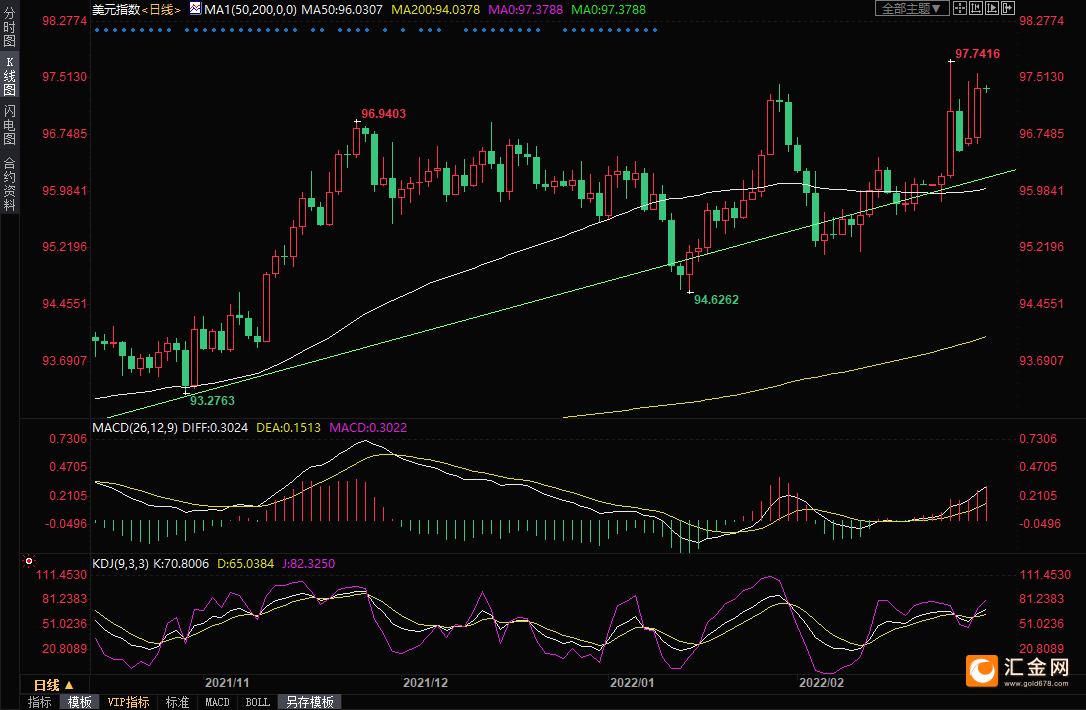The width and height of the screenshot is (1086, 710).
Task: Choose the BOLL template button
Action: tap(258, 702)
